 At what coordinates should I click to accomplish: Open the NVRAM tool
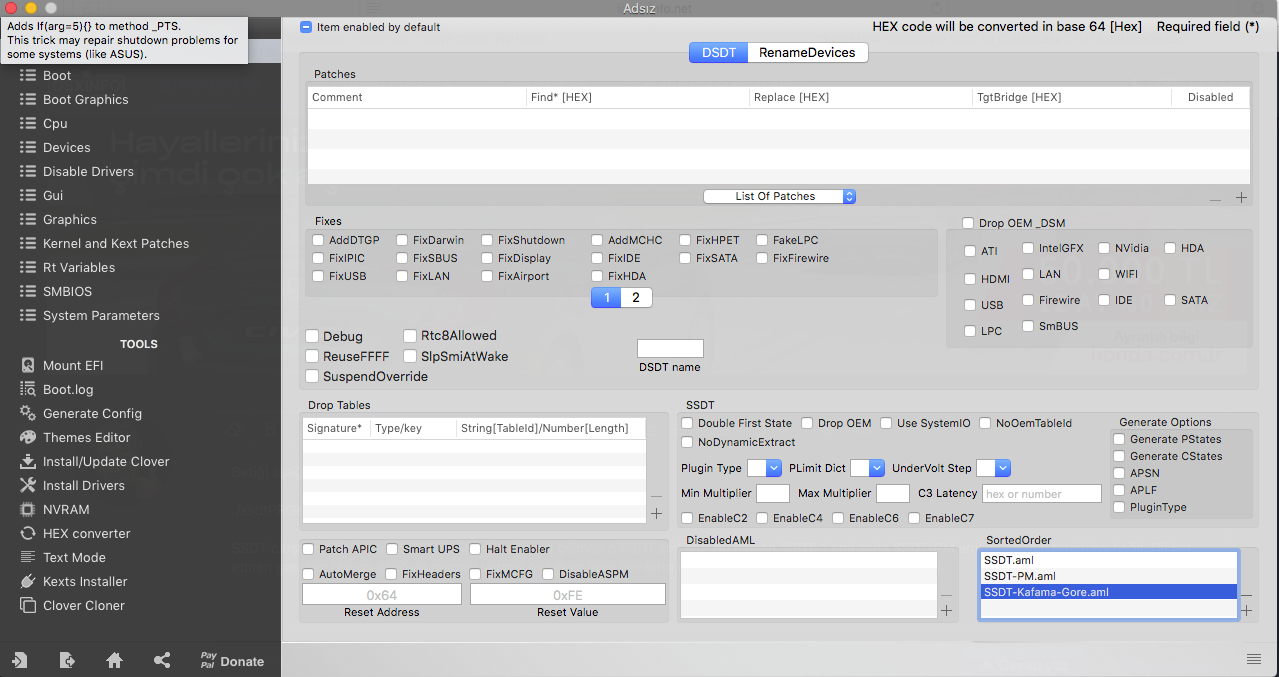(66, 510)
